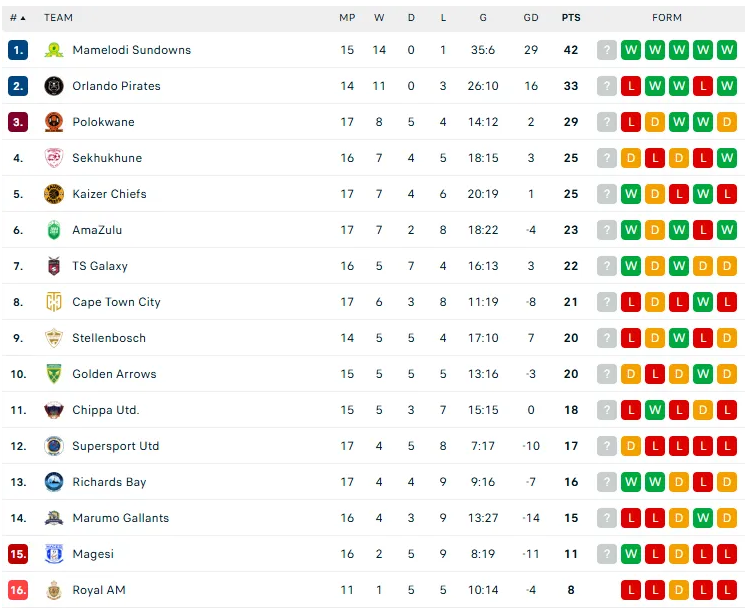
Task: Click the MP column header
Action: (347, 18)
